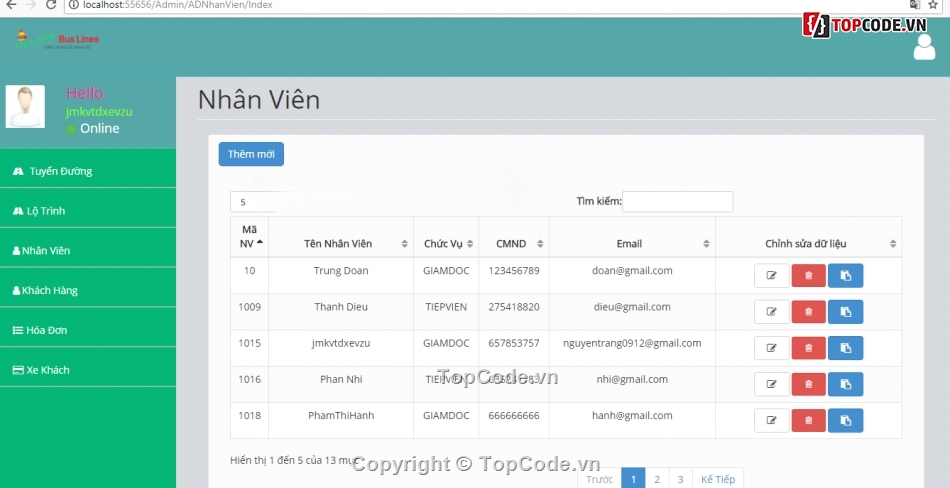This screenshot has height=488, width=950.
Task: Click the Thêm mới button
Action: coord(251,154)
